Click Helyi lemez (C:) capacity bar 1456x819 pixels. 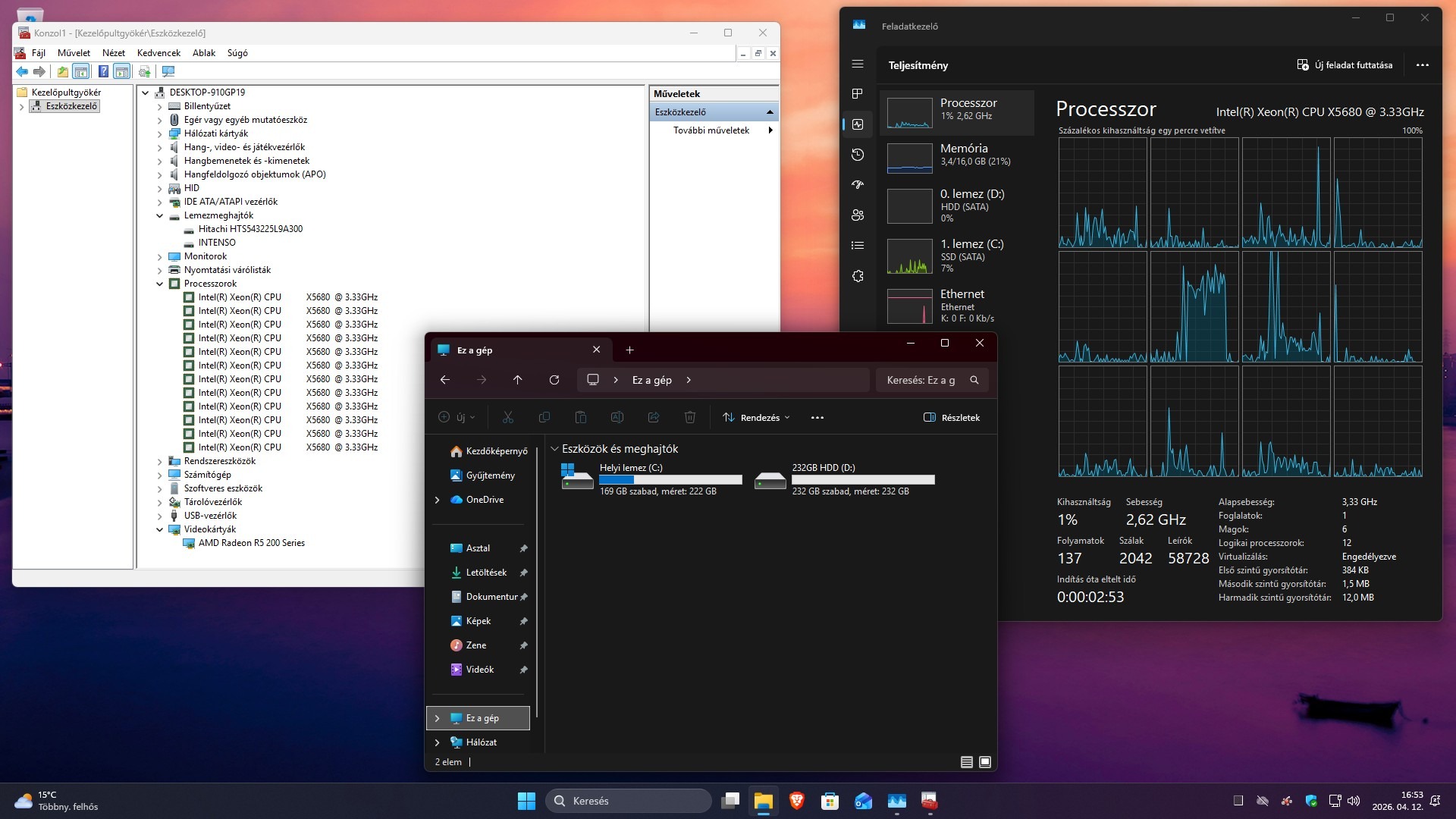670,480
